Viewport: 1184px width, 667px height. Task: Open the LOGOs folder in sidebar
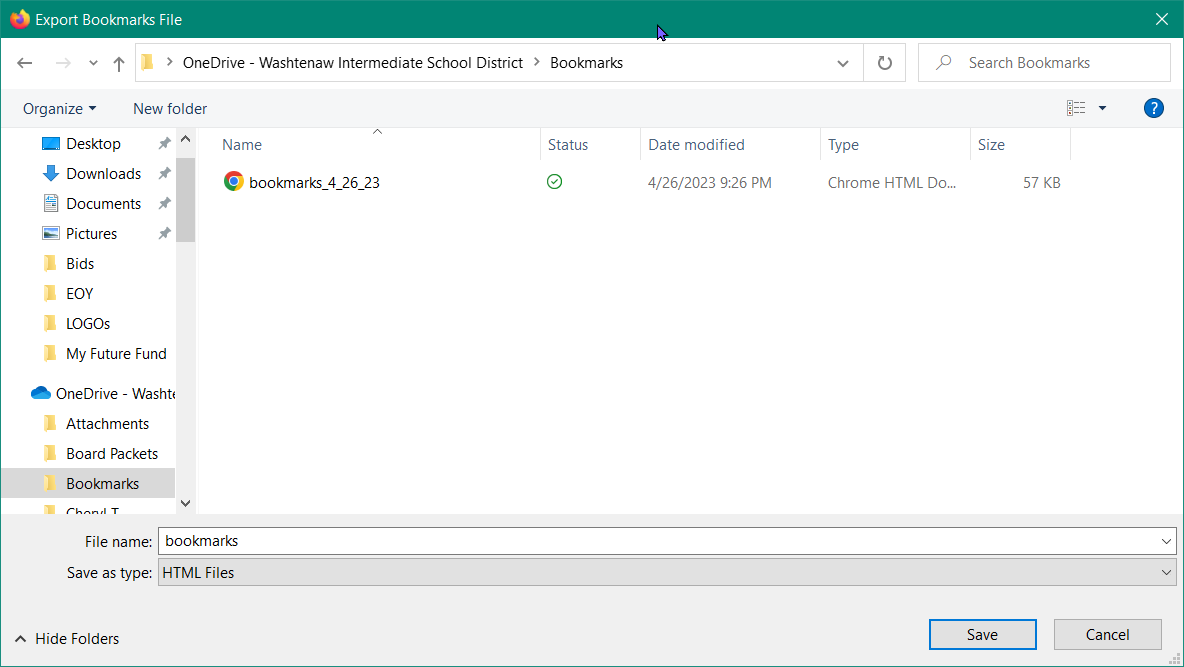pyautogui.click(x=88, y=324)
